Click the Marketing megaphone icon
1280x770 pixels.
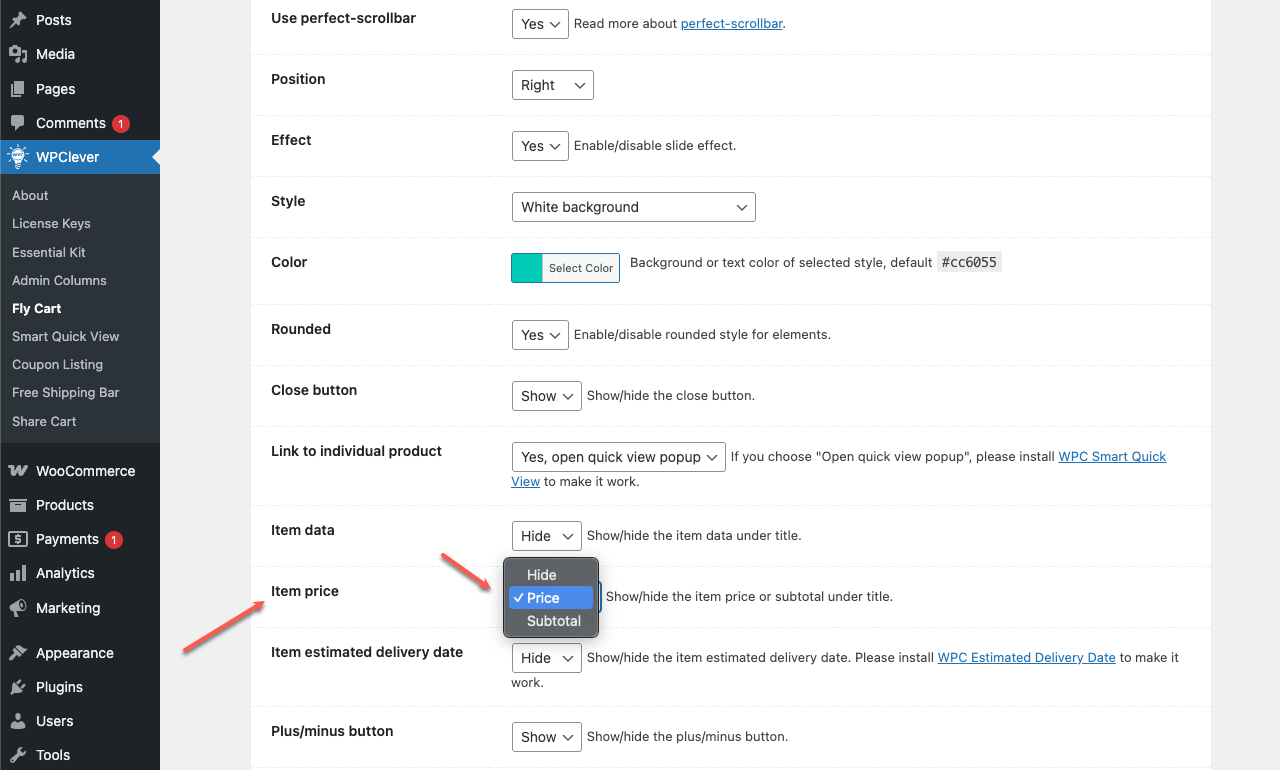[x=18, y=608]
